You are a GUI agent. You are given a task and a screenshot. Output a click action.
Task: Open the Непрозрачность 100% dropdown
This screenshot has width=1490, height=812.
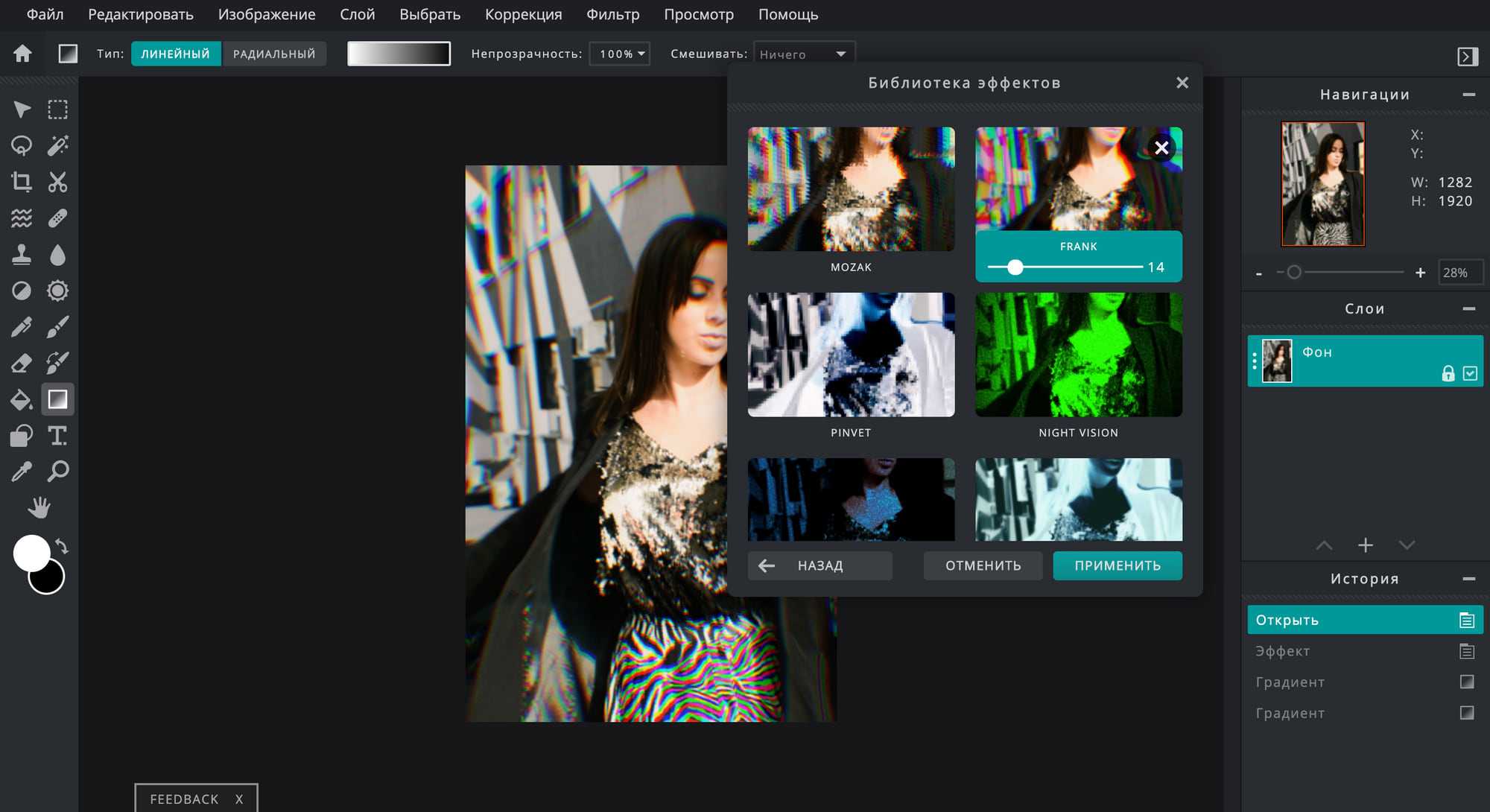620,54
